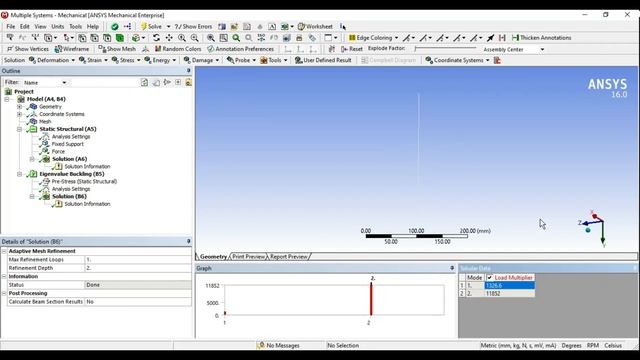The height and width of the screenshot is (360, 640).
Task: Open Annotation Preferences
Action: tap(240, 49)
